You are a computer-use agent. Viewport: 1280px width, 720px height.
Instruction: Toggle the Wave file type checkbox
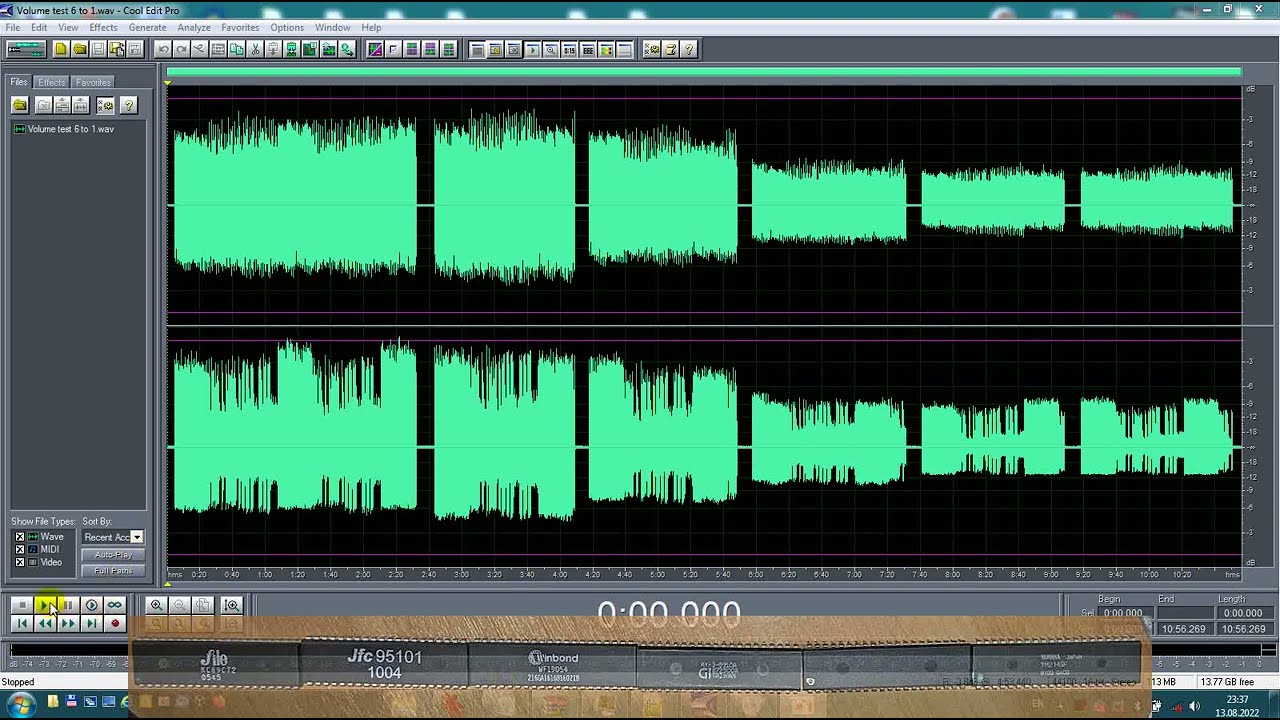(x=19, y=537)
